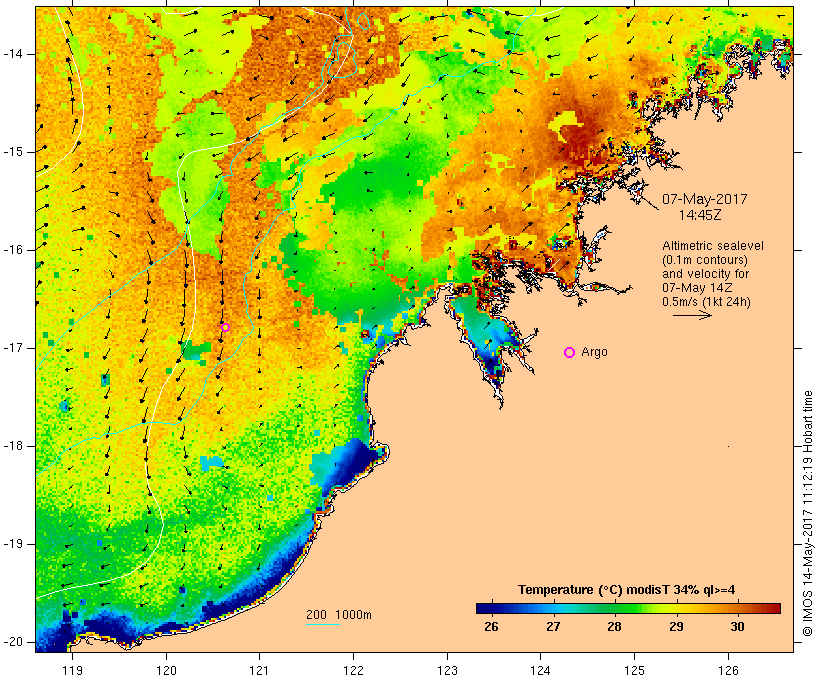Click the cyan 200m depth contour sample line
Screen dimensions: 820x680
tap(323, 624)
